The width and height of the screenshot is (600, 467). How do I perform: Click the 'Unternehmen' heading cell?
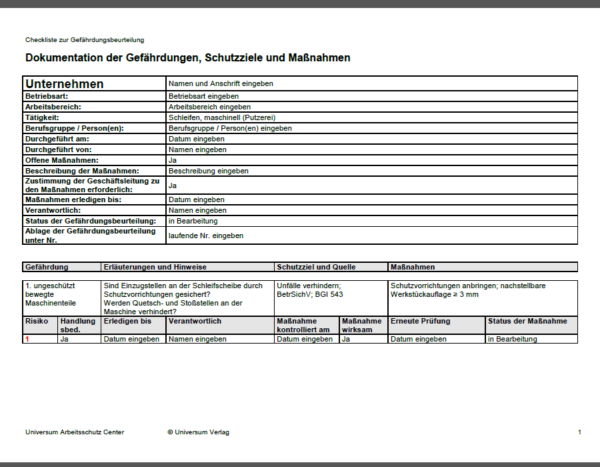(x=94, y=83)
